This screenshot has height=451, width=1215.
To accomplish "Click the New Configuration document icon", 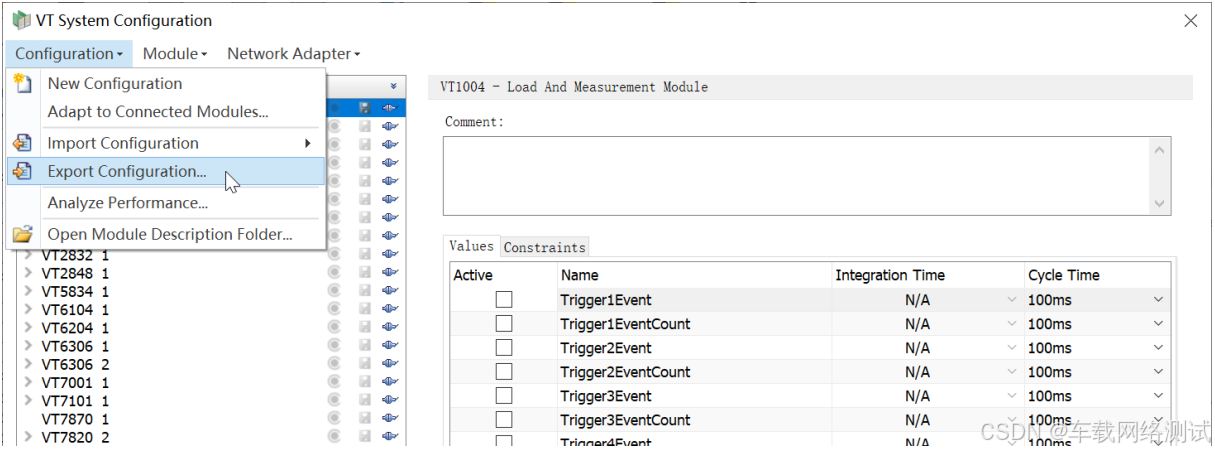I will 22,84.
